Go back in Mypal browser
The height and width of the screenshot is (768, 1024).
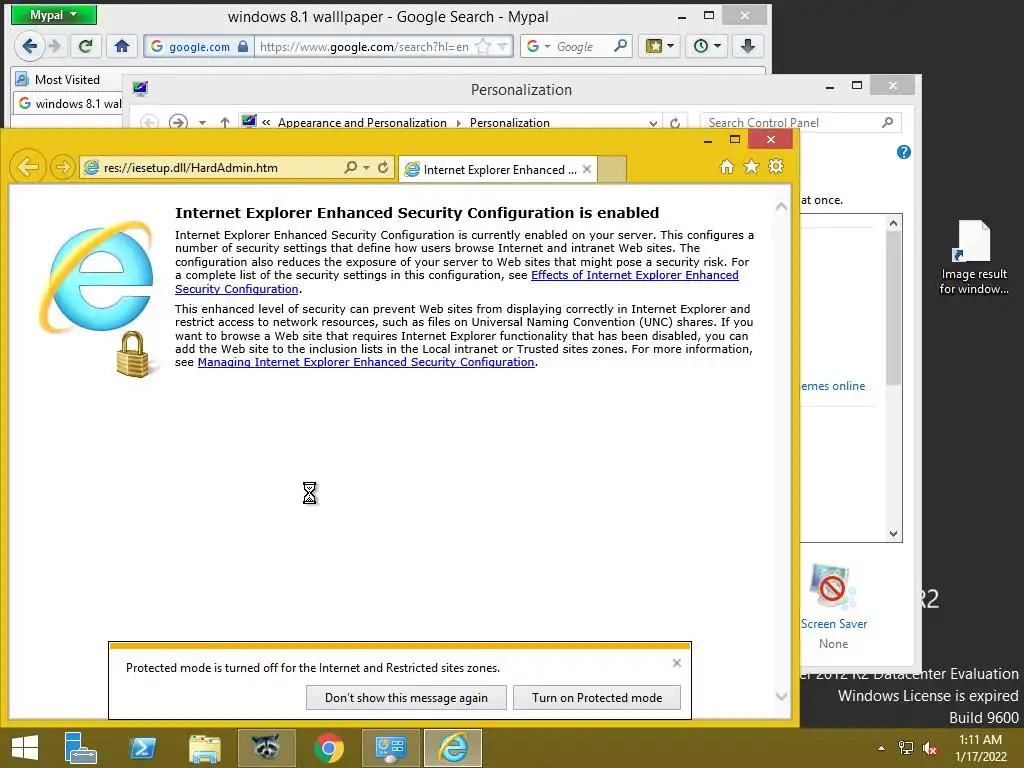click(x=29, y=46)
